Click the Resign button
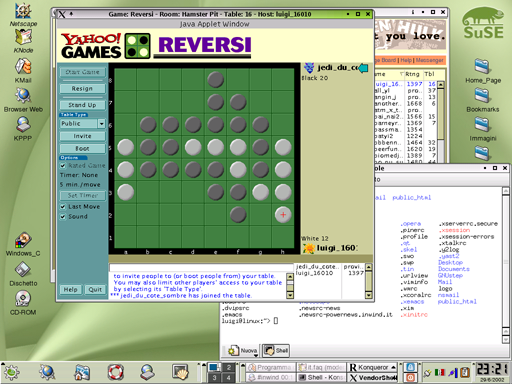This screenshot has width=512, height=384. point(82,89)
